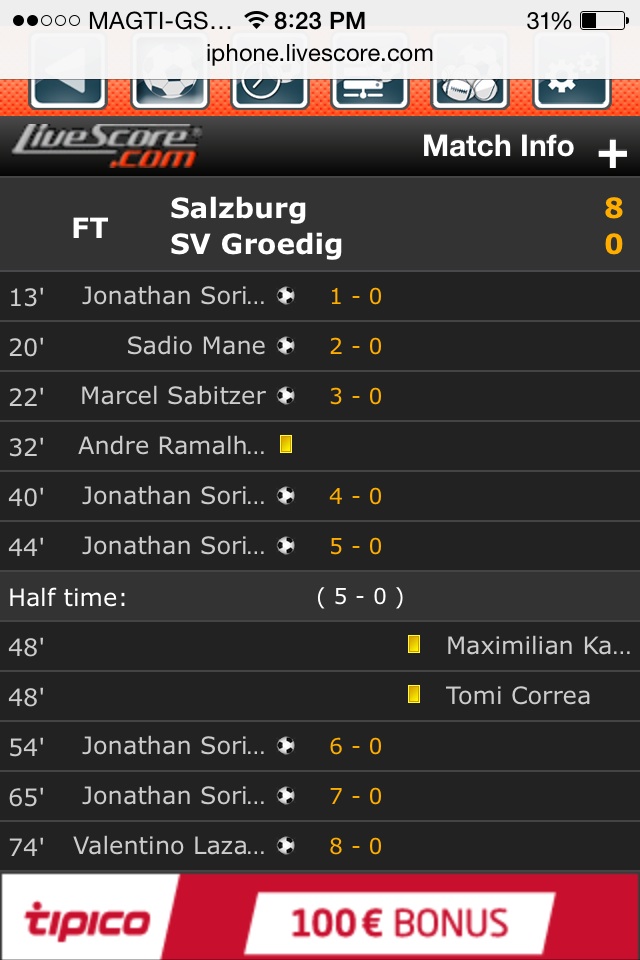Tap the goal ball icon at 13'
Screen dimensions: 640x960
coord(286,296)
